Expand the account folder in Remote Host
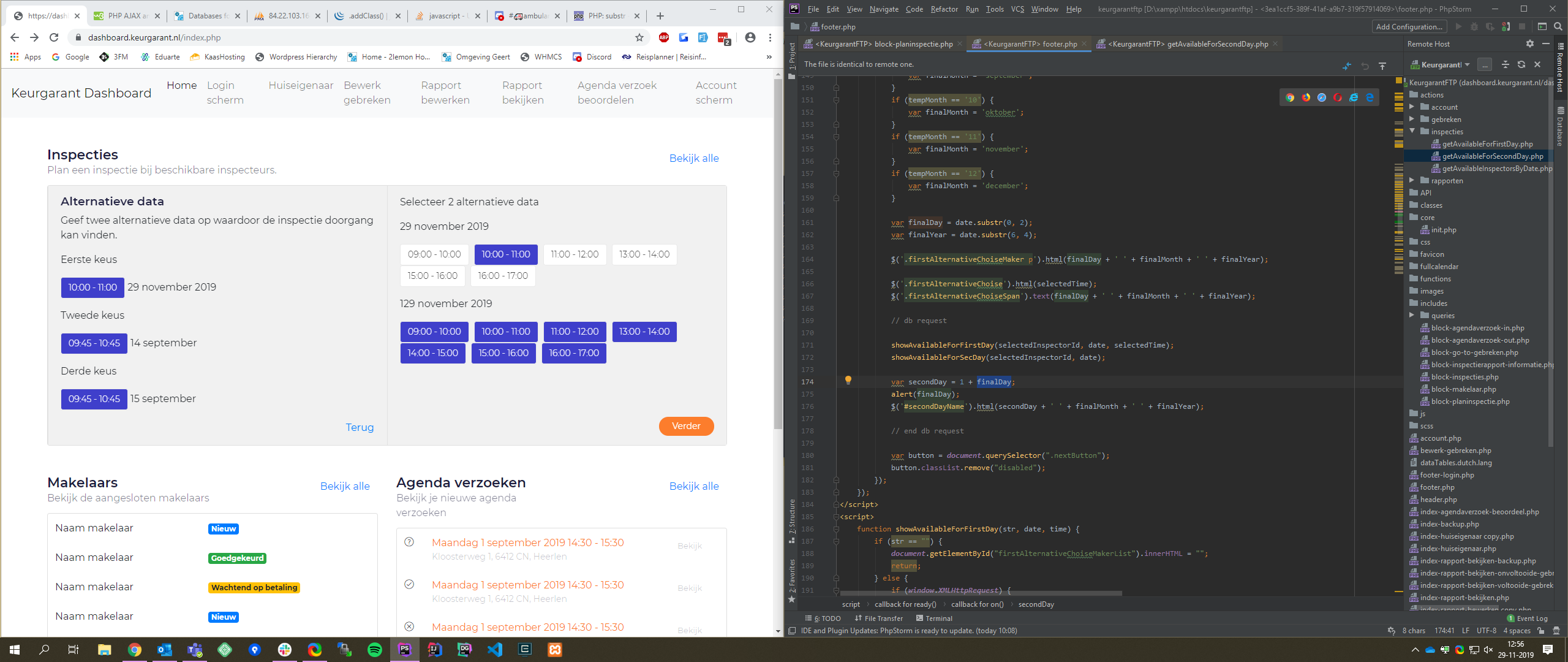Viewport: 1568px width, 662px height. pyautogui.click(x=1412, y=107)
